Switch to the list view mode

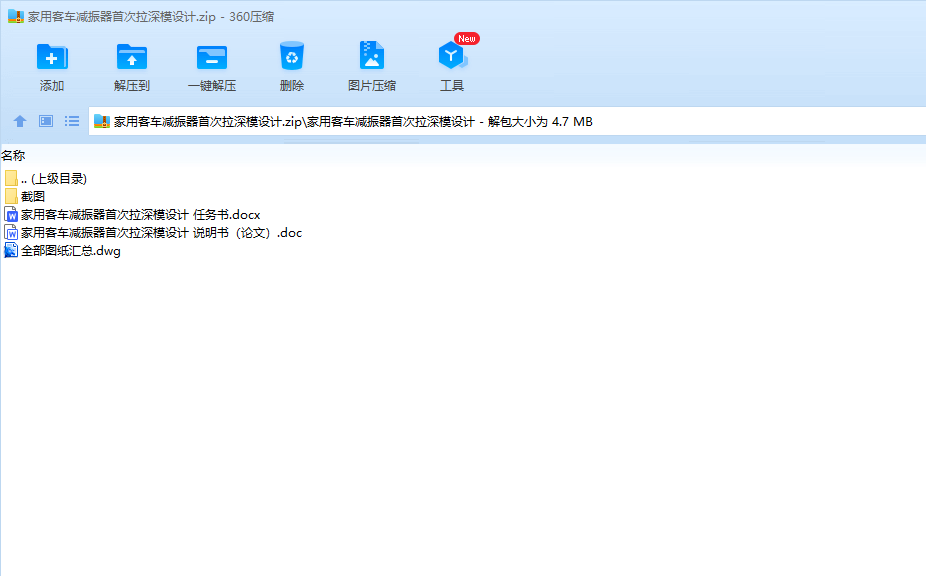72,121
